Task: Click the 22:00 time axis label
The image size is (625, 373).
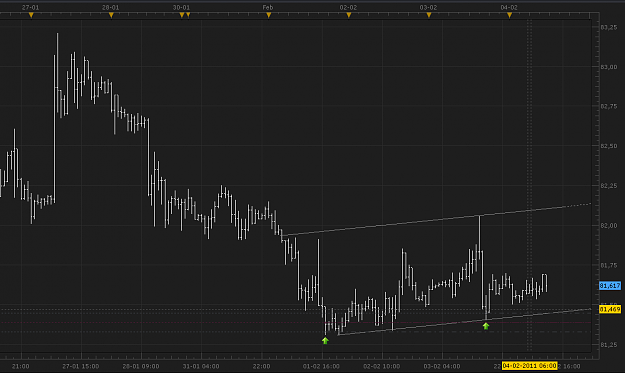Action: coord(261,366)
